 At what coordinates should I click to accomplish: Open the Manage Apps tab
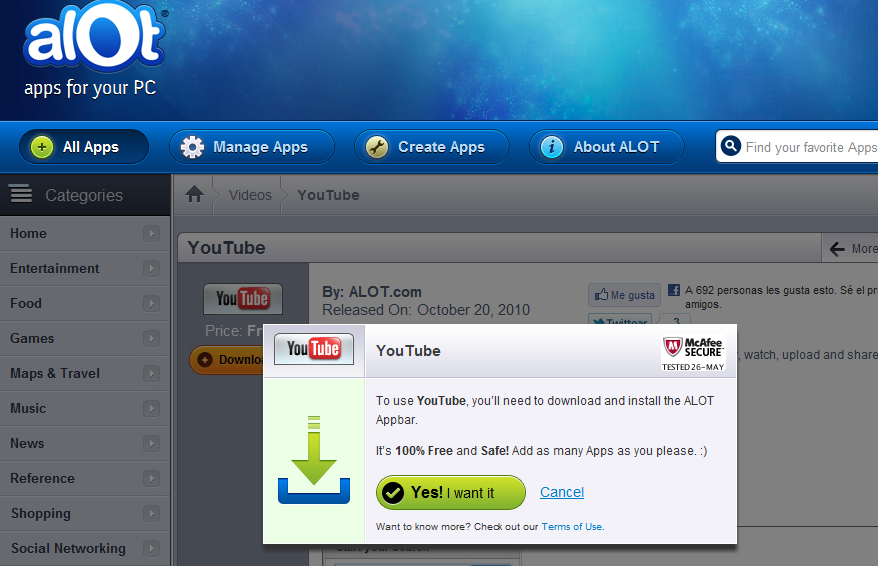(x=252, y=147)
